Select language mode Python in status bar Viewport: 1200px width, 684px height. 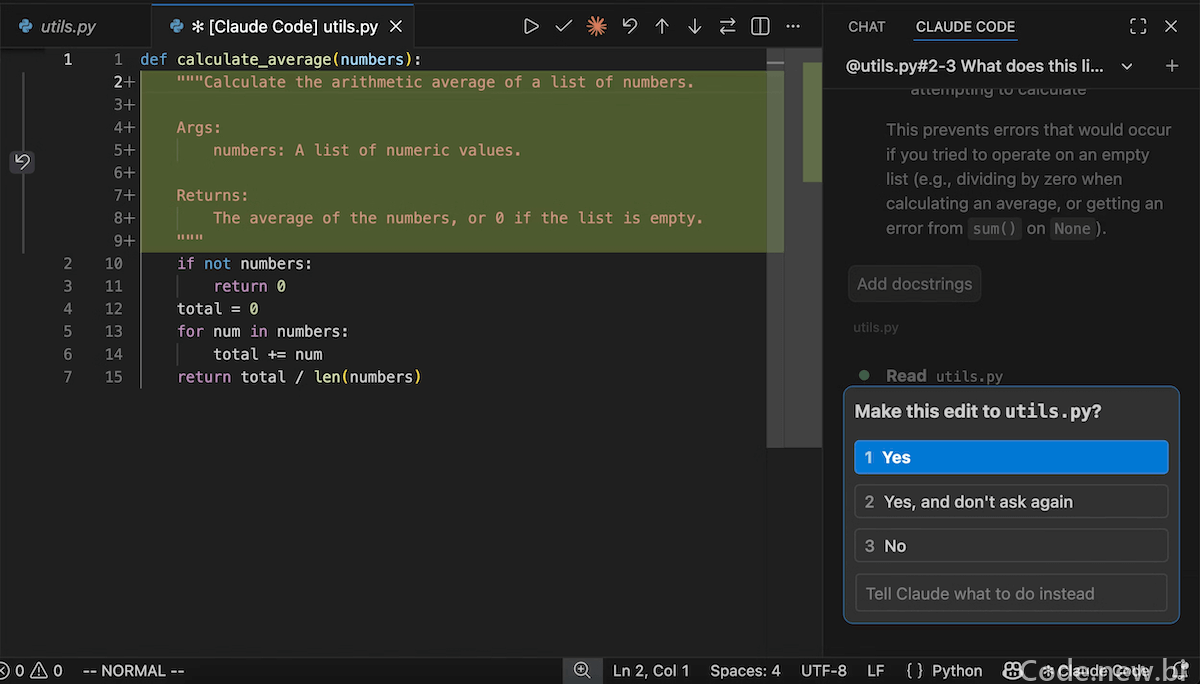tap(957, 671)
